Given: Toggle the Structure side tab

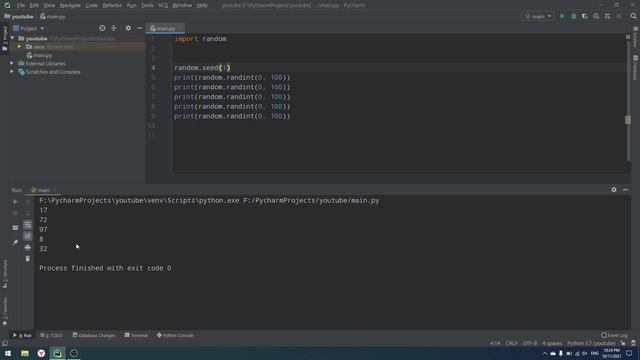Looking at the screenshot, I should click(5, 273).
